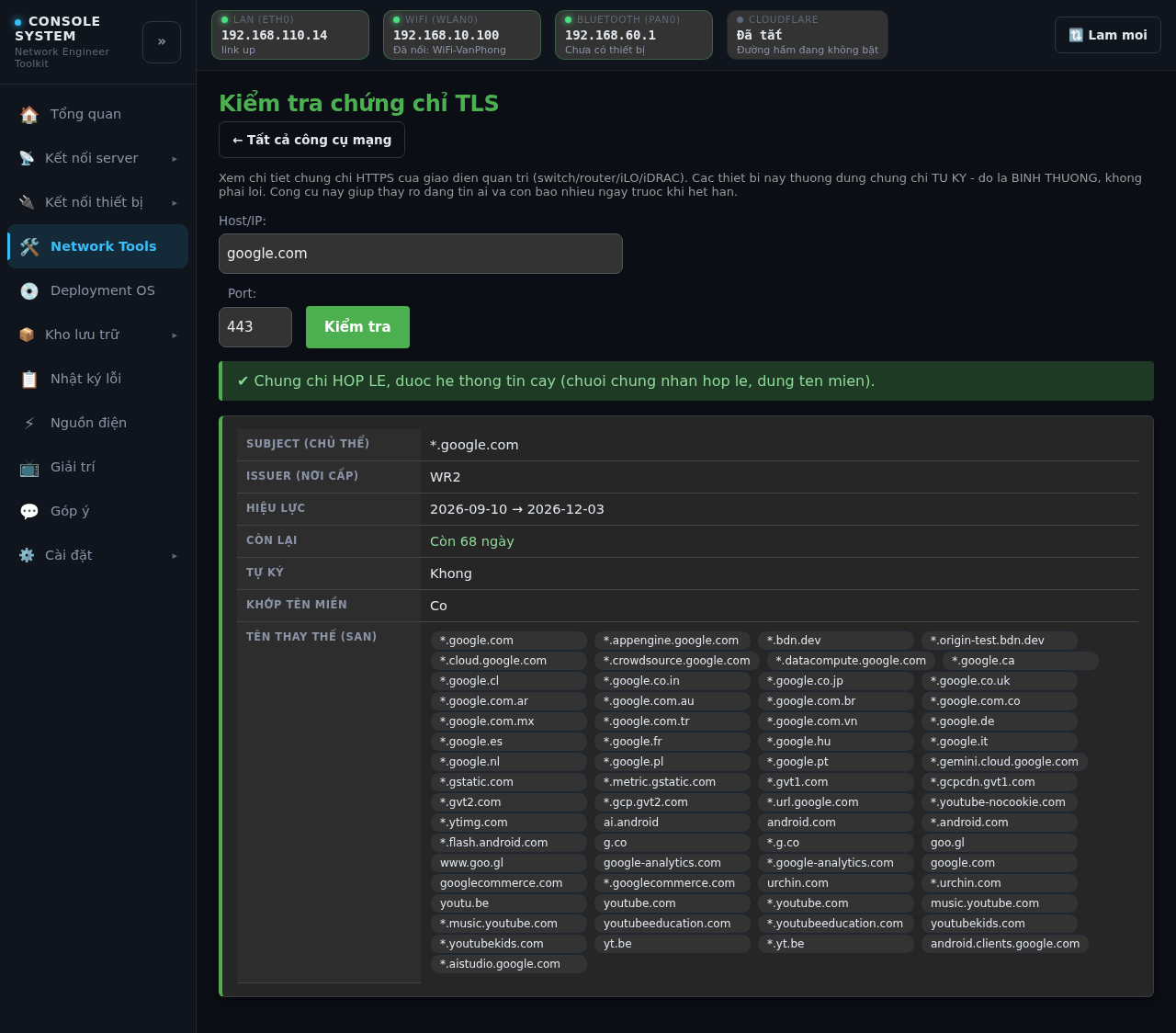Open the Cloudflare tunnel status card
The height and width of the screenshot is (1033, 1176).
[x=808, y=35]
